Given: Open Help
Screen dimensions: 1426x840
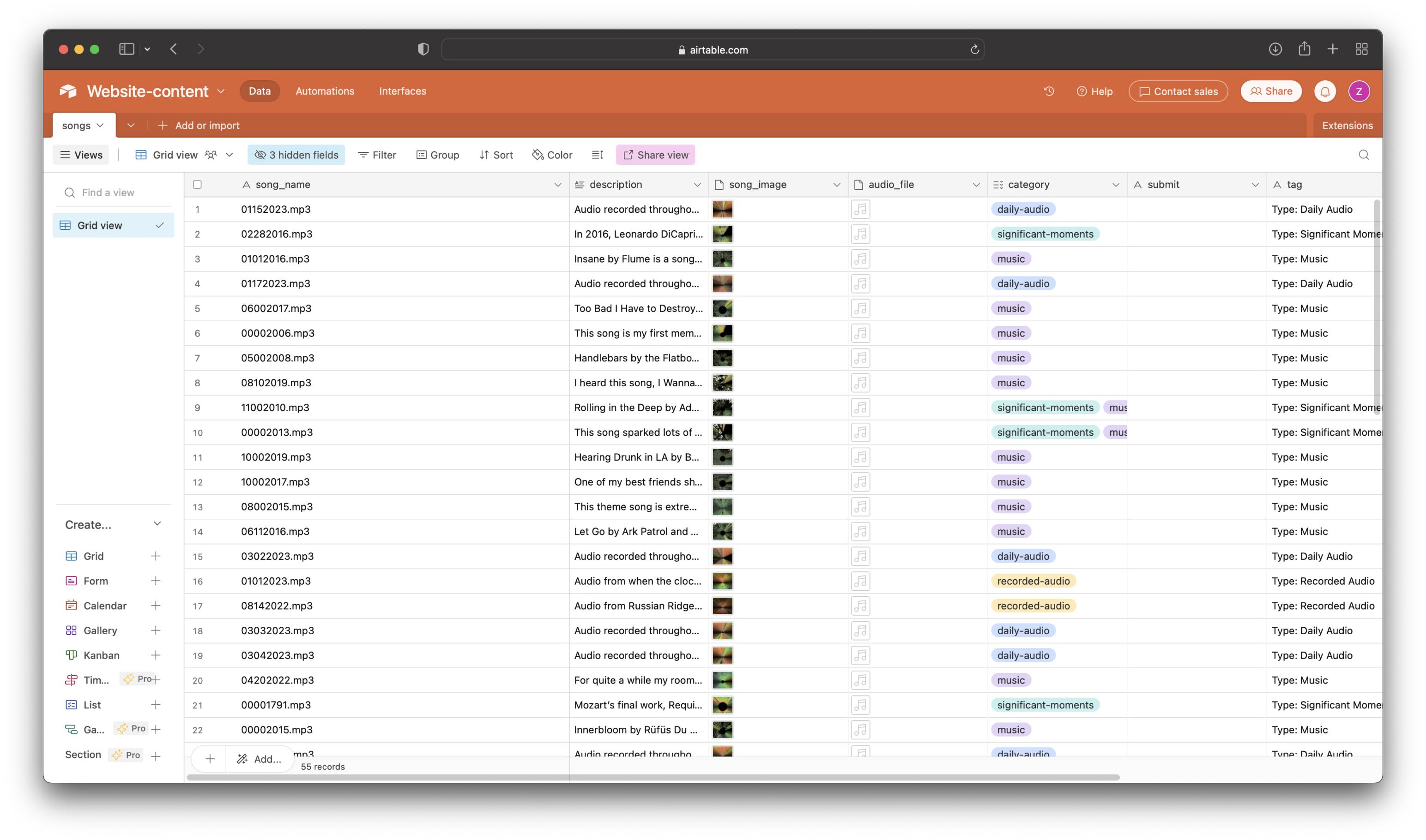Looking at the screenshot, I should pos(1094,91).
